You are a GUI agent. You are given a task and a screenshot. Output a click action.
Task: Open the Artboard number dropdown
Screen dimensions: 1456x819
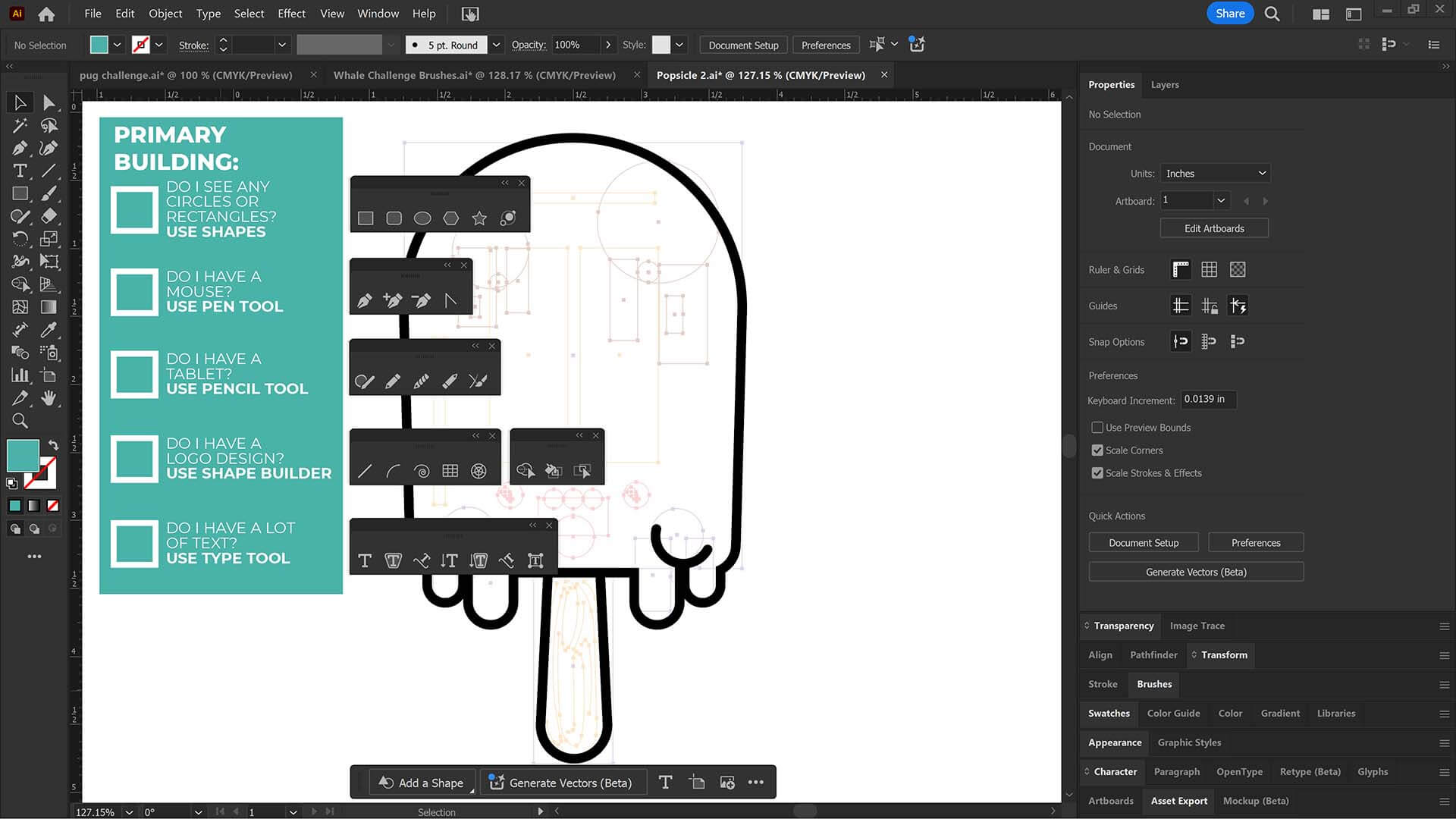coord(1221,201)
